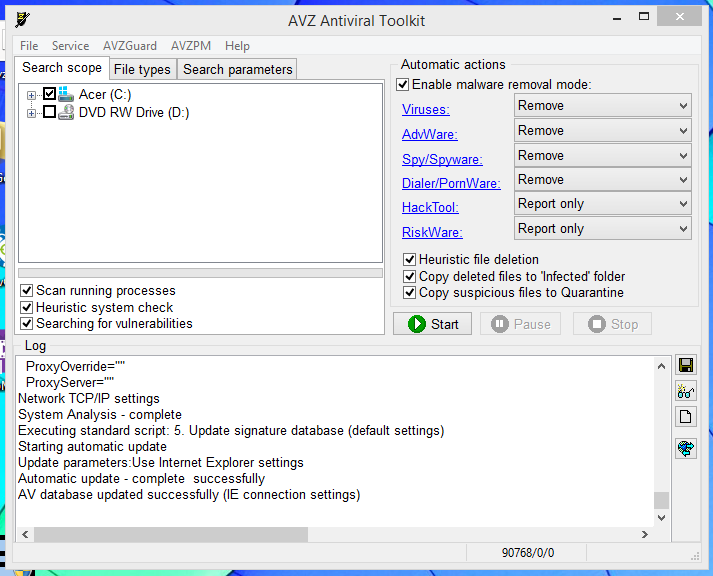This screenshot has width=713, height=576.
Task: Click log line 'Update parameters:Use Internet Explorer settings'
Action: coord(161,463)
